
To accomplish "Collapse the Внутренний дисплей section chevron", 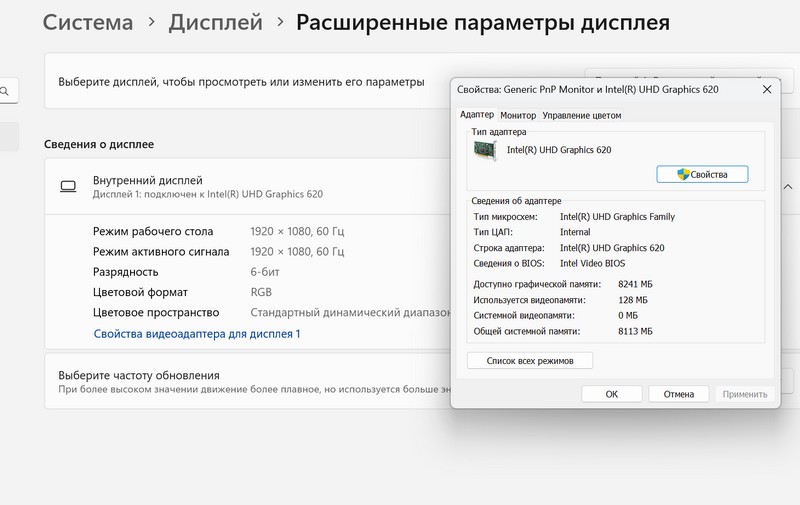I will (x=788, y=186).
